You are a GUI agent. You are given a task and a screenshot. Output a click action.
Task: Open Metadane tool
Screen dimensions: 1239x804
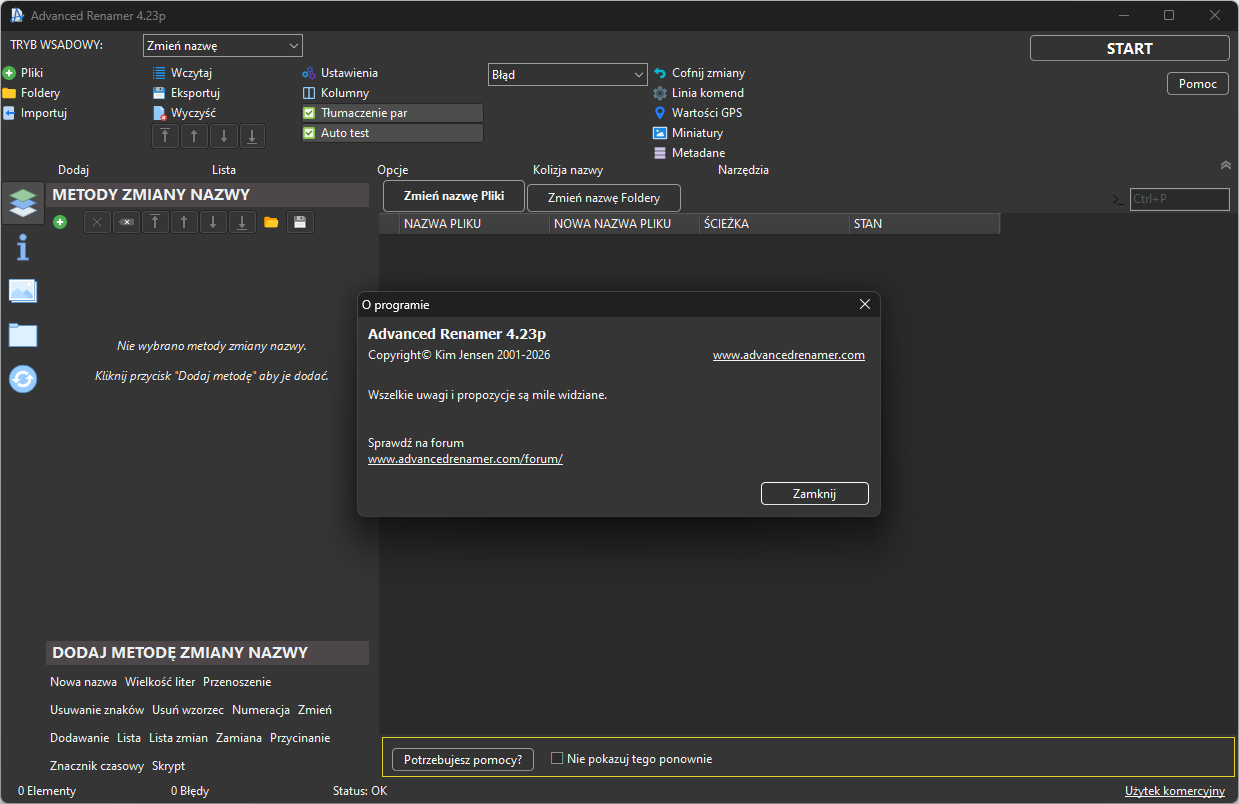point(689,153)
